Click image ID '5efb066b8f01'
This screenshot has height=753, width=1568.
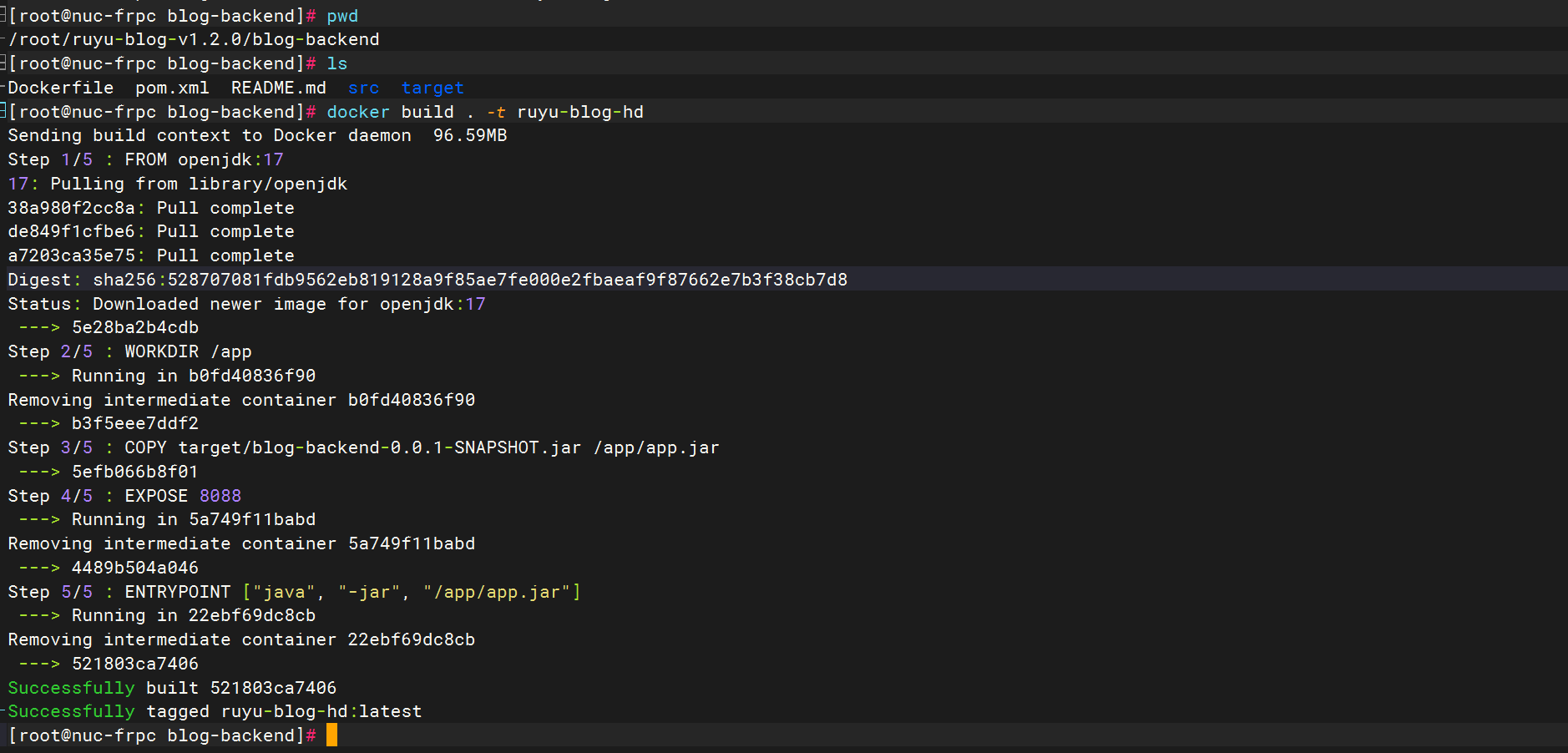click(x=135, y=472)
